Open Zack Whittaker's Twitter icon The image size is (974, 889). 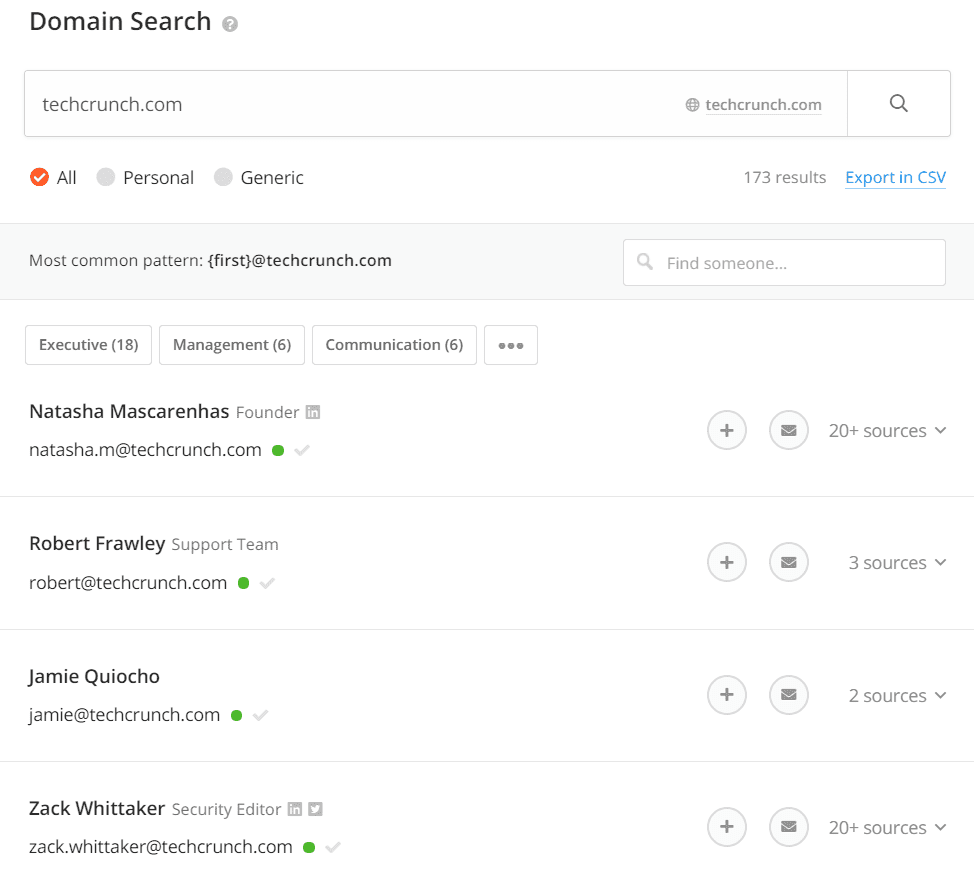click(x=316, y=809)
